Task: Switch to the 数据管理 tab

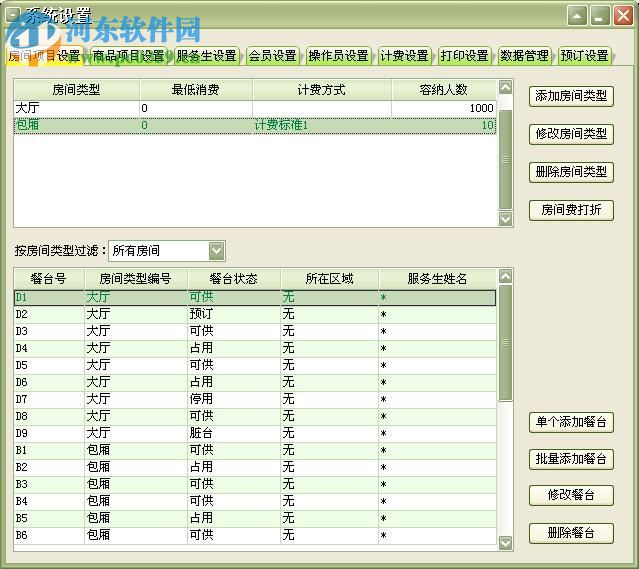Action: point(524,55)
